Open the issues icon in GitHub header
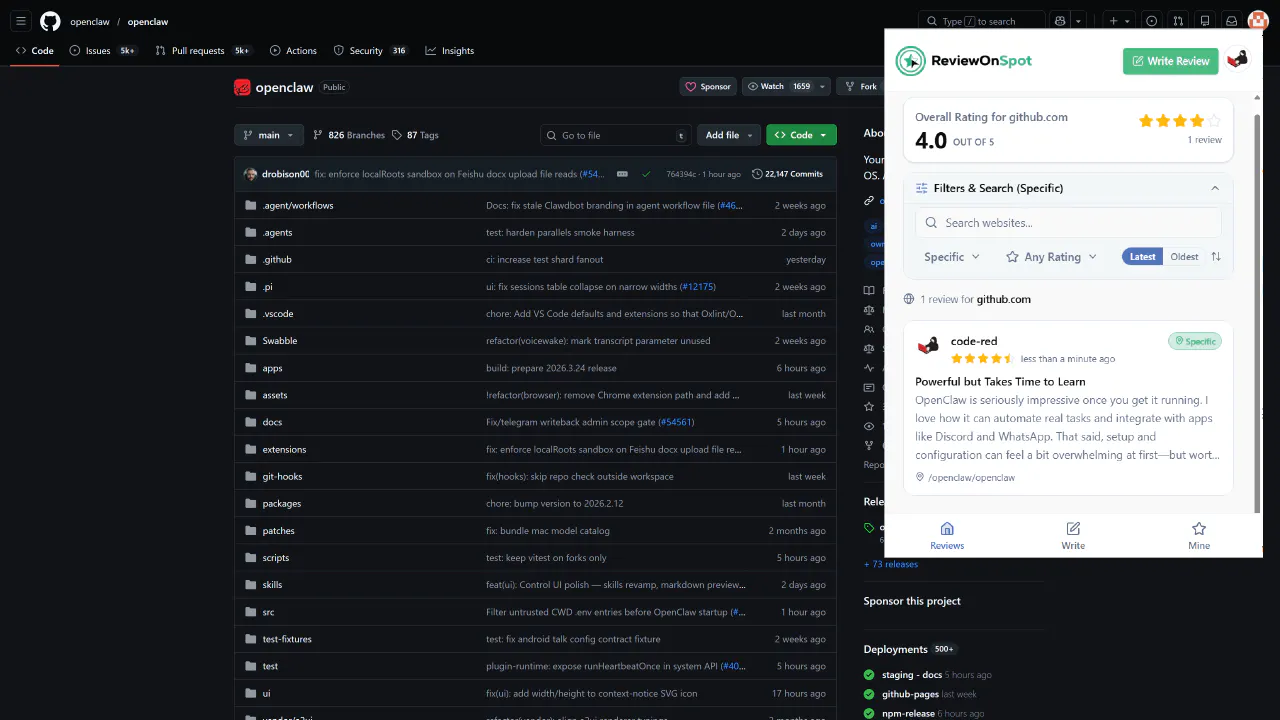The image size is (1280, 720). (x=1152, y=21)
